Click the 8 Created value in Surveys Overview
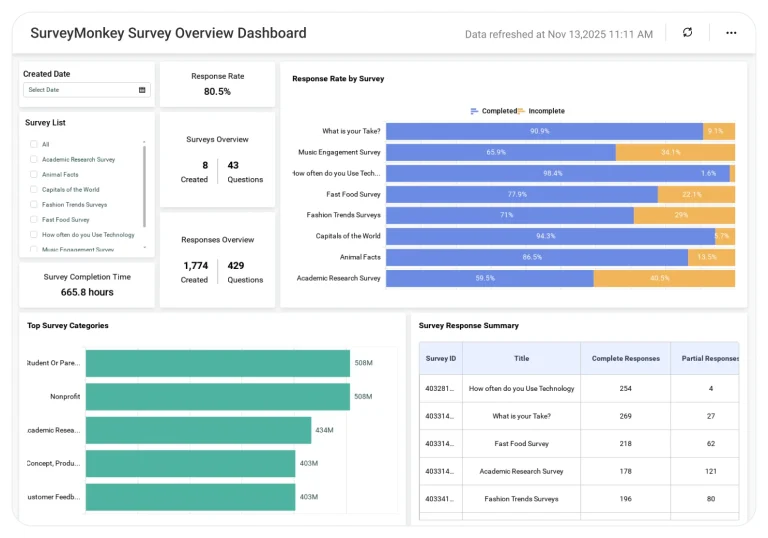Image resolution: width=768 pixels, height=538 pixels. tap(205, 165)
